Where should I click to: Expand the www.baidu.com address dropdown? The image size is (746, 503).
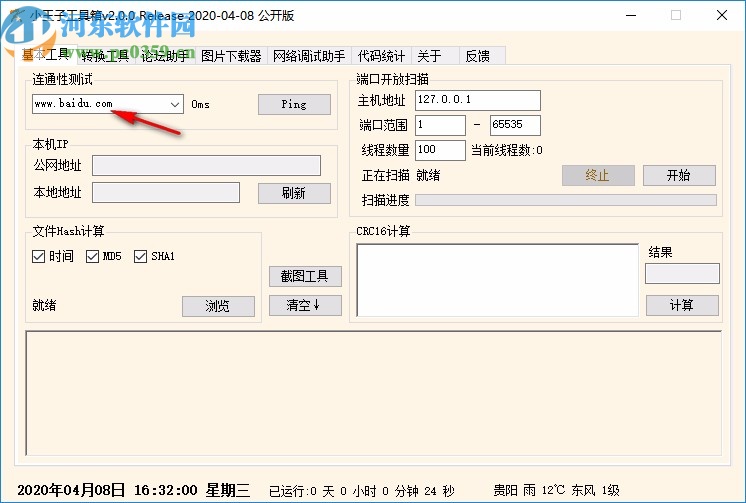coord(175,104)
